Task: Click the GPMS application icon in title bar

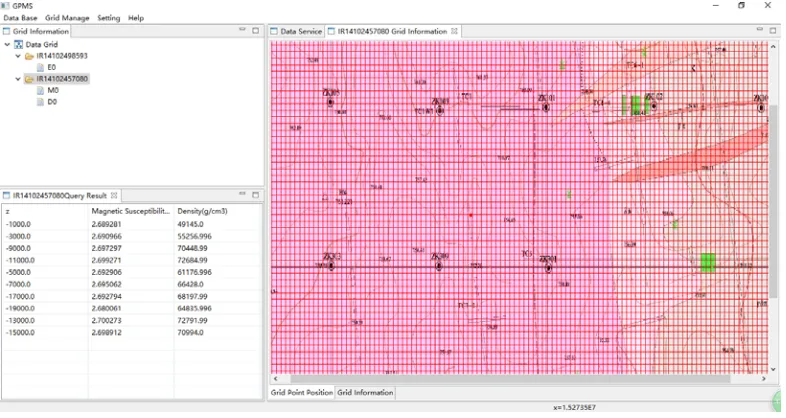Action: pos(6,6)
